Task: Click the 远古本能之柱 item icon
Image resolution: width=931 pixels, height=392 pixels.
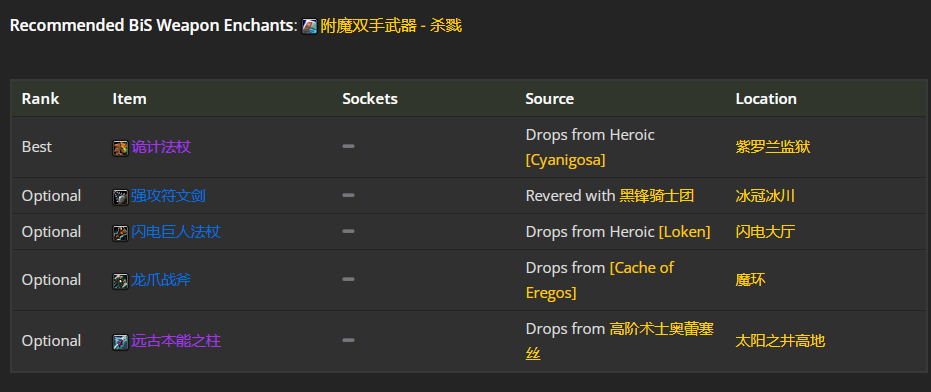Action: (121, 342)
